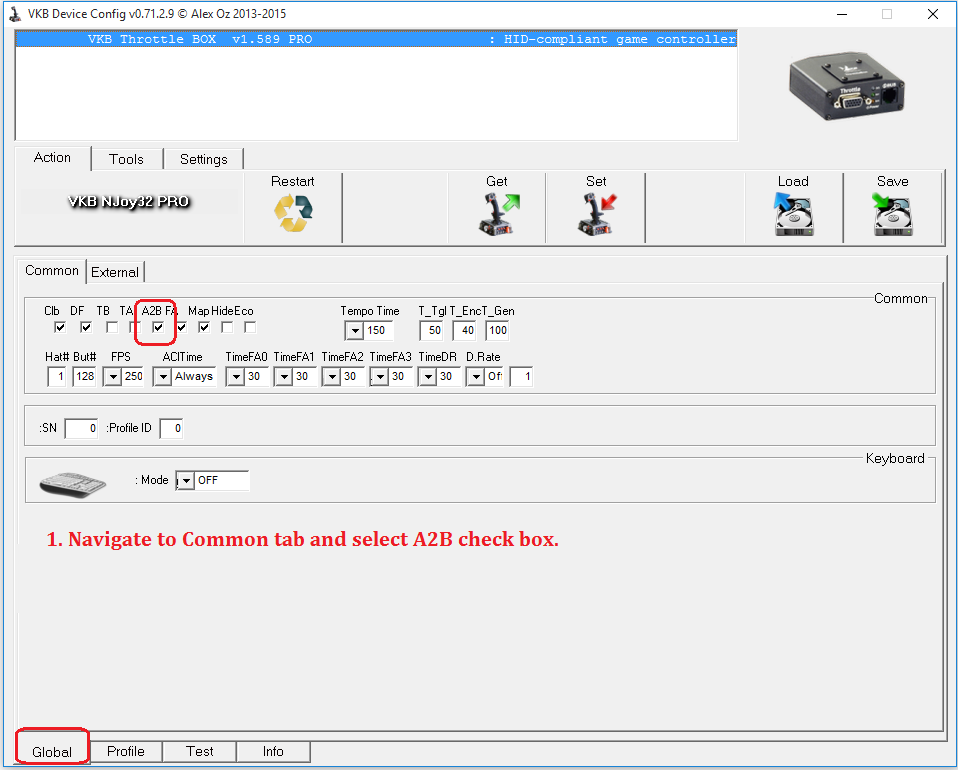Select the External tab

click(115, 272)
